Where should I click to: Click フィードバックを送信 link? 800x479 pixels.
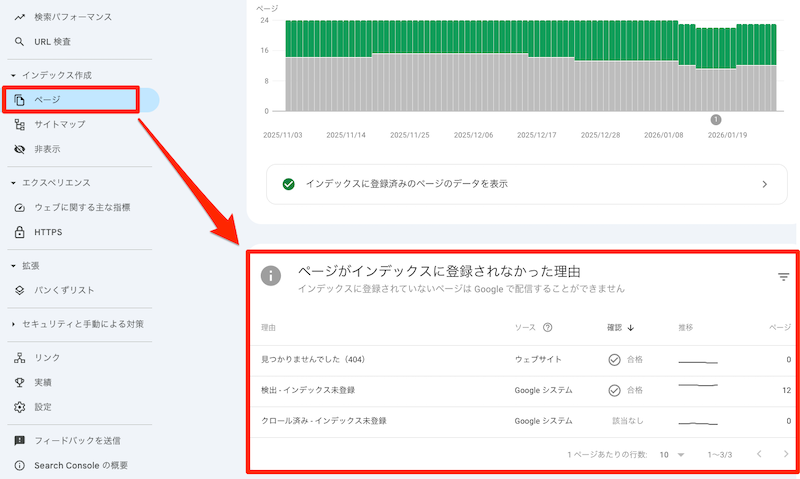[76, 440]
